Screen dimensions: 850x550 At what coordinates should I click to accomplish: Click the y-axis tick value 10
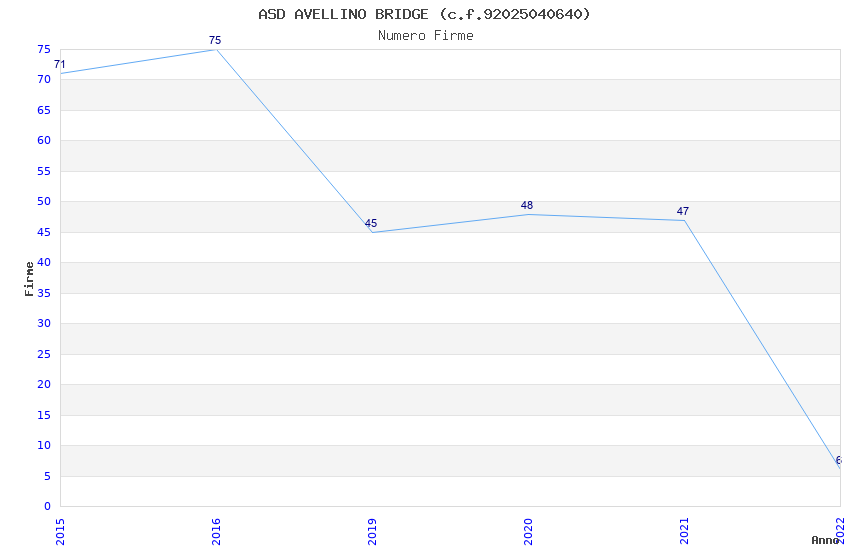(x=44, y=445)
